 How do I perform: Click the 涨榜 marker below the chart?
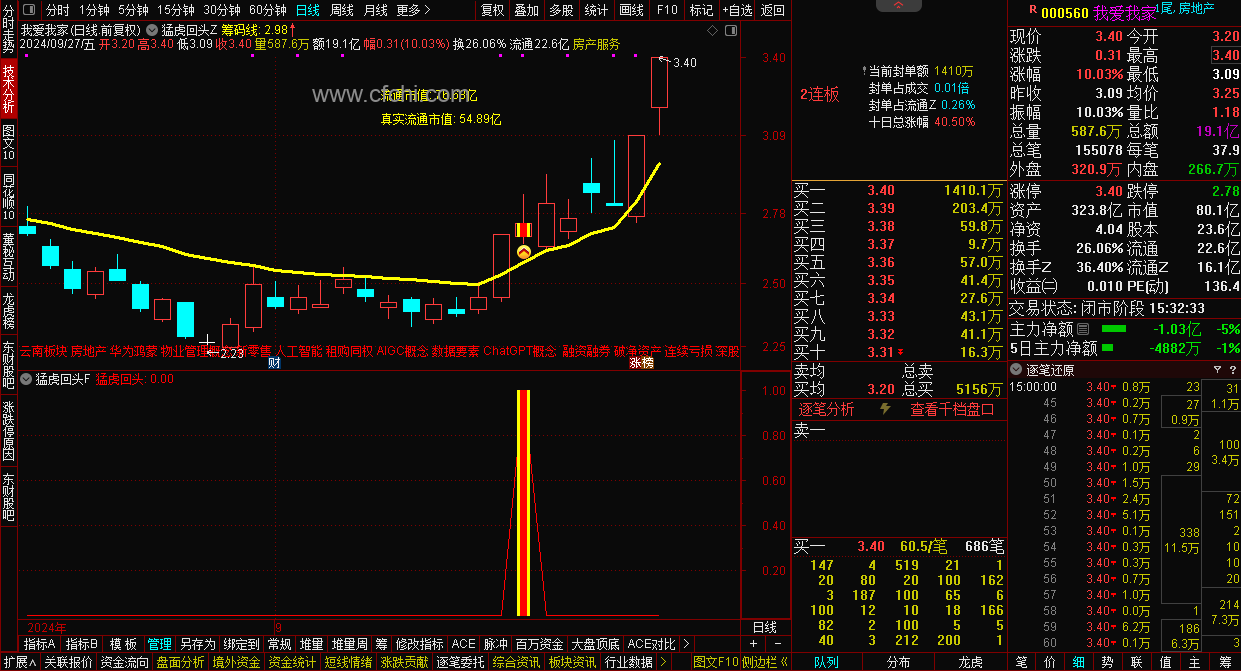(x=641, y=363)
